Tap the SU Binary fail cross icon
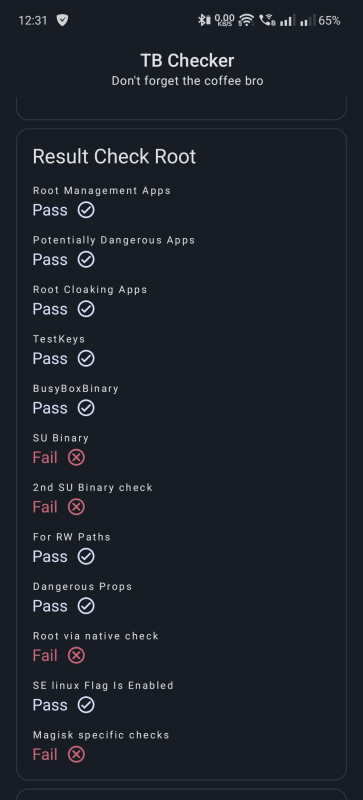The image size is (363, 800). point(76,458)
